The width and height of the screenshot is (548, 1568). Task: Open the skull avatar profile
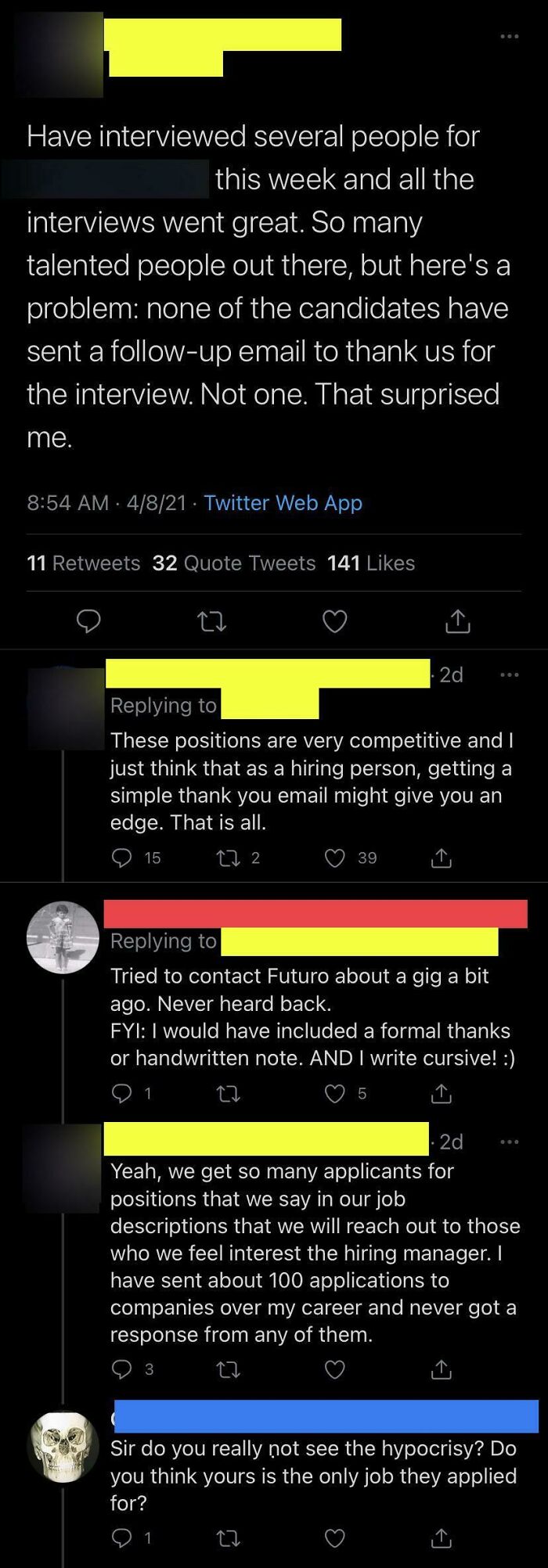click(x=63, y=1448)
